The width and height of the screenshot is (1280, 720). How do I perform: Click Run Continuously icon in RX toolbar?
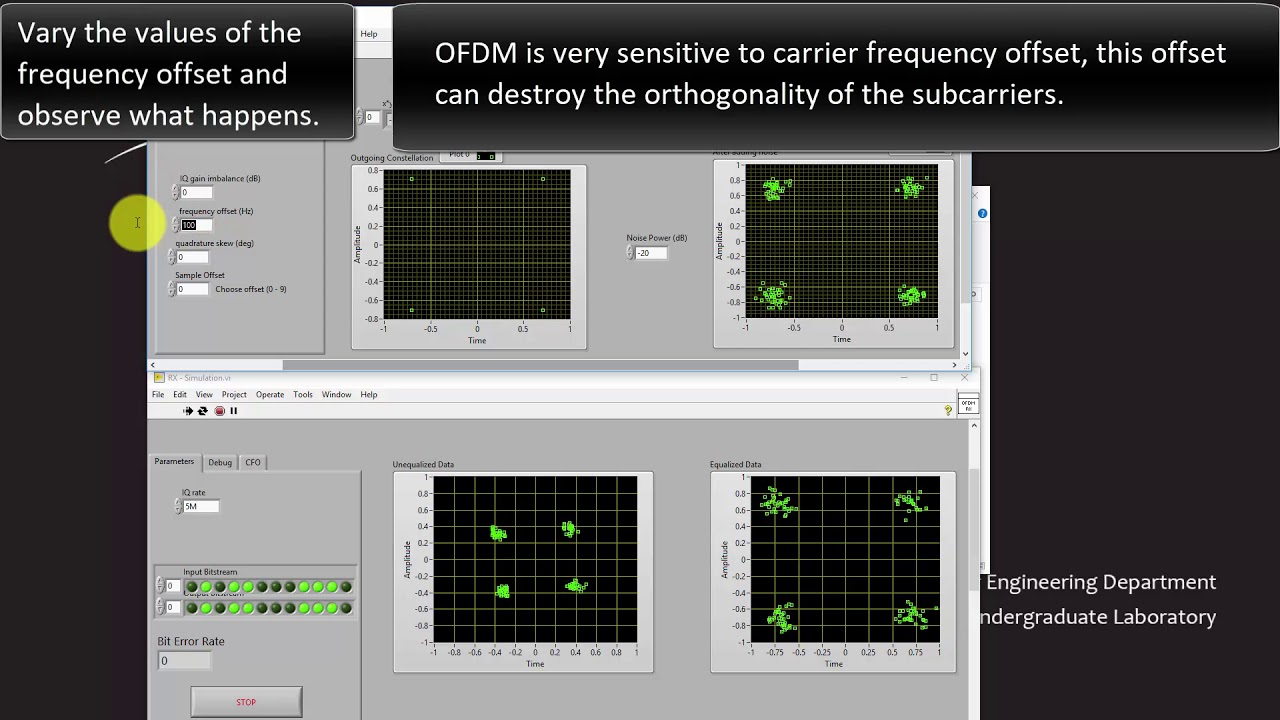(202, 411)
